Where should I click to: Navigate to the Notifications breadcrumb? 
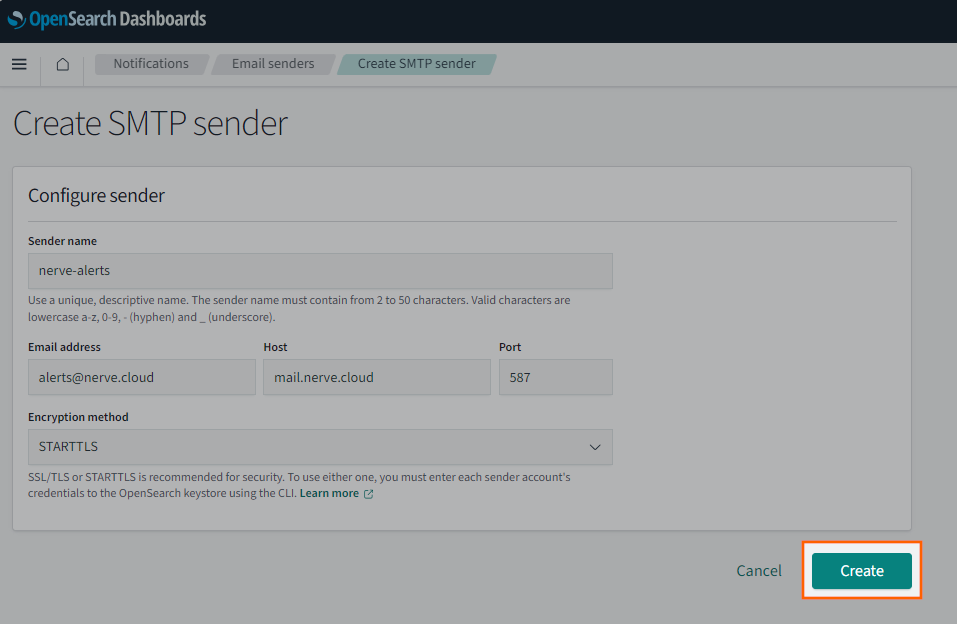(x=150, y=64)
